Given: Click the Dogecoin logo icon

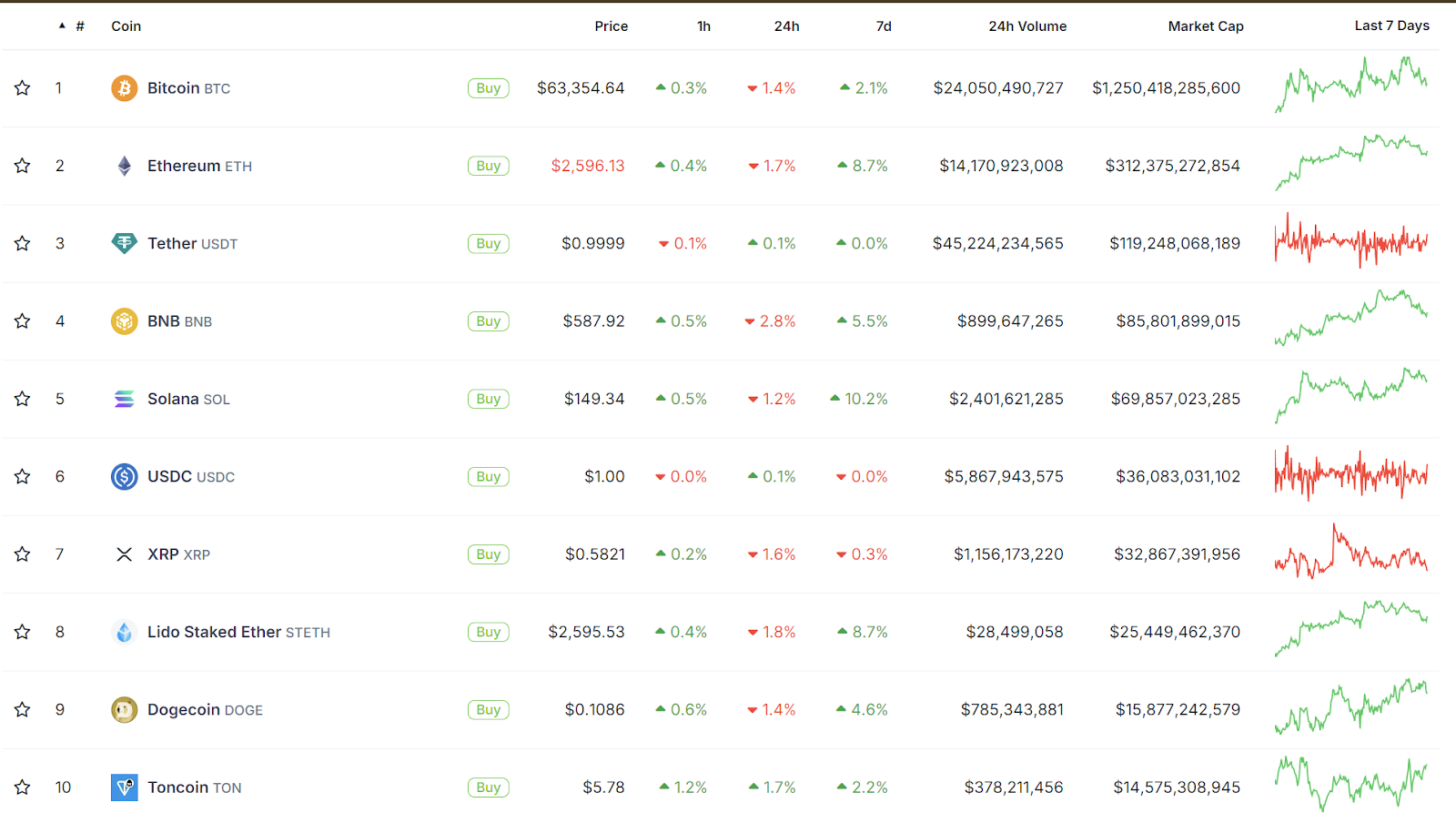Looking at the screenshot, I should pos(125,709).
